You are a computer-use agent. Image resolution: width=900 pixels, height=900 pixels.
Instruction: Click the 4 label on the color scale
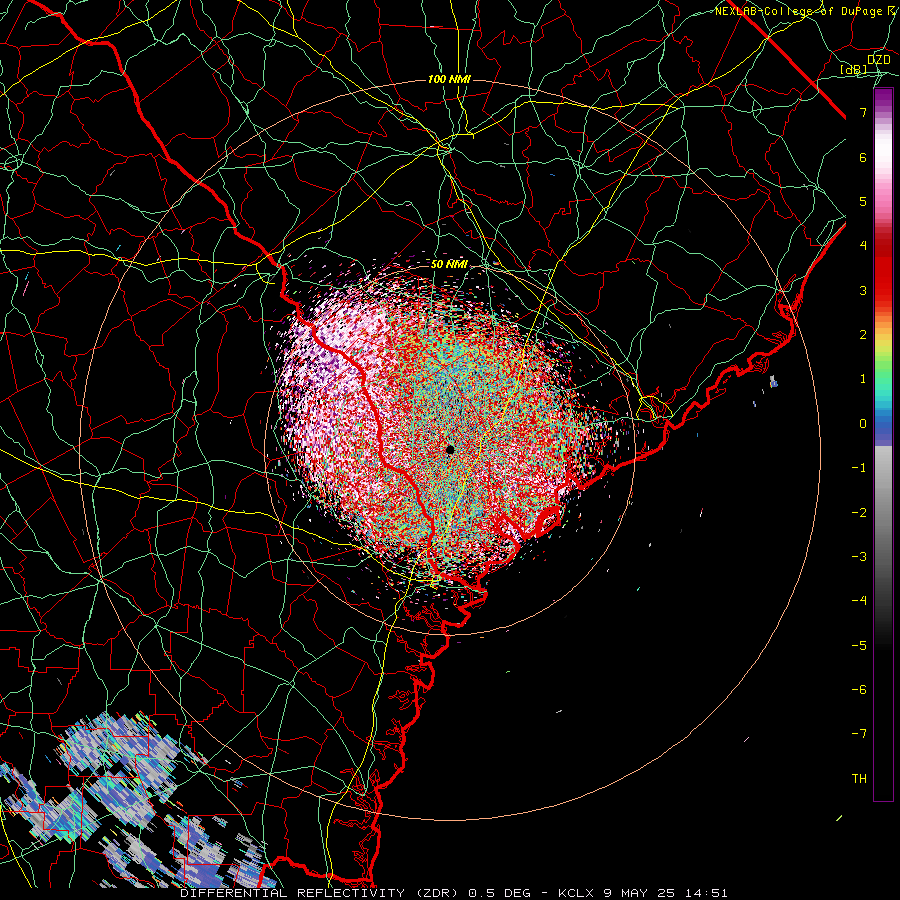863,246
